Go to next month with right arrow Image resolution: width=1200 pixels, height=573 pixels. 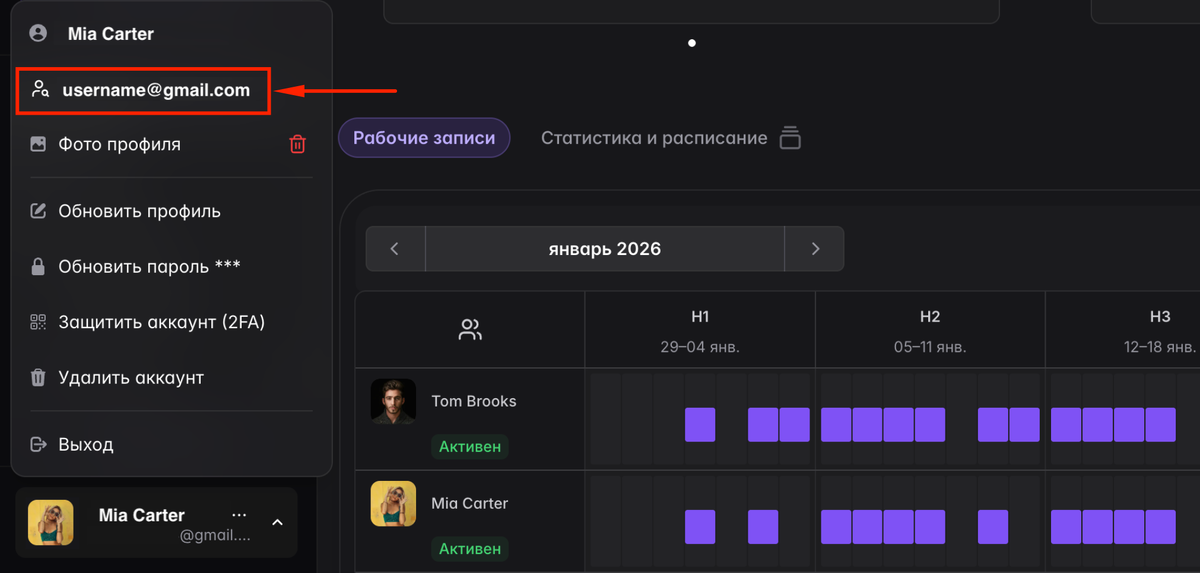tap(815, 249)
